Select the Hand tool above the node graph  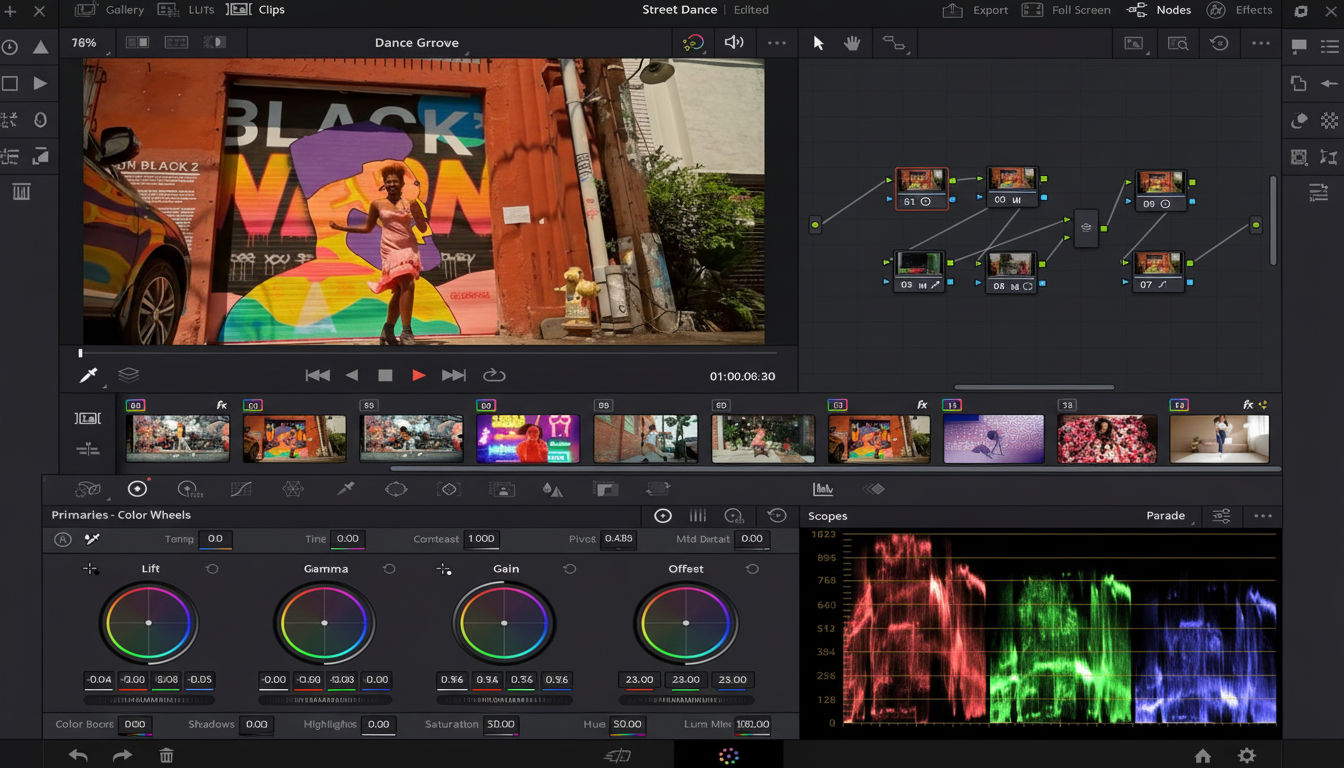[x=852, y=43]
